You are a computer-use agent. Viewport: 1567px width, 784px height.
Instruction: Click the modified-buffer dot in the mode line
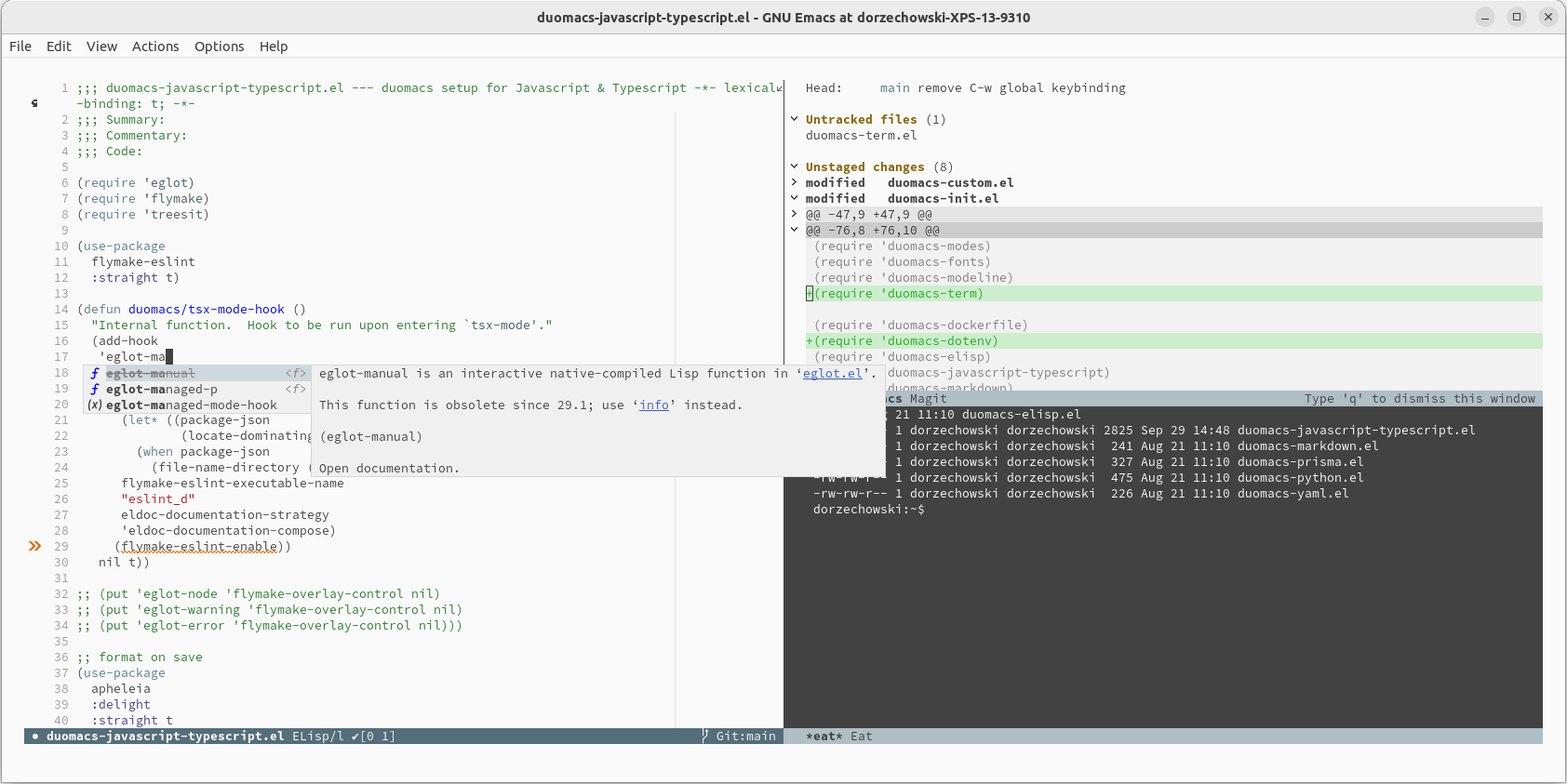tap(35, 737)
